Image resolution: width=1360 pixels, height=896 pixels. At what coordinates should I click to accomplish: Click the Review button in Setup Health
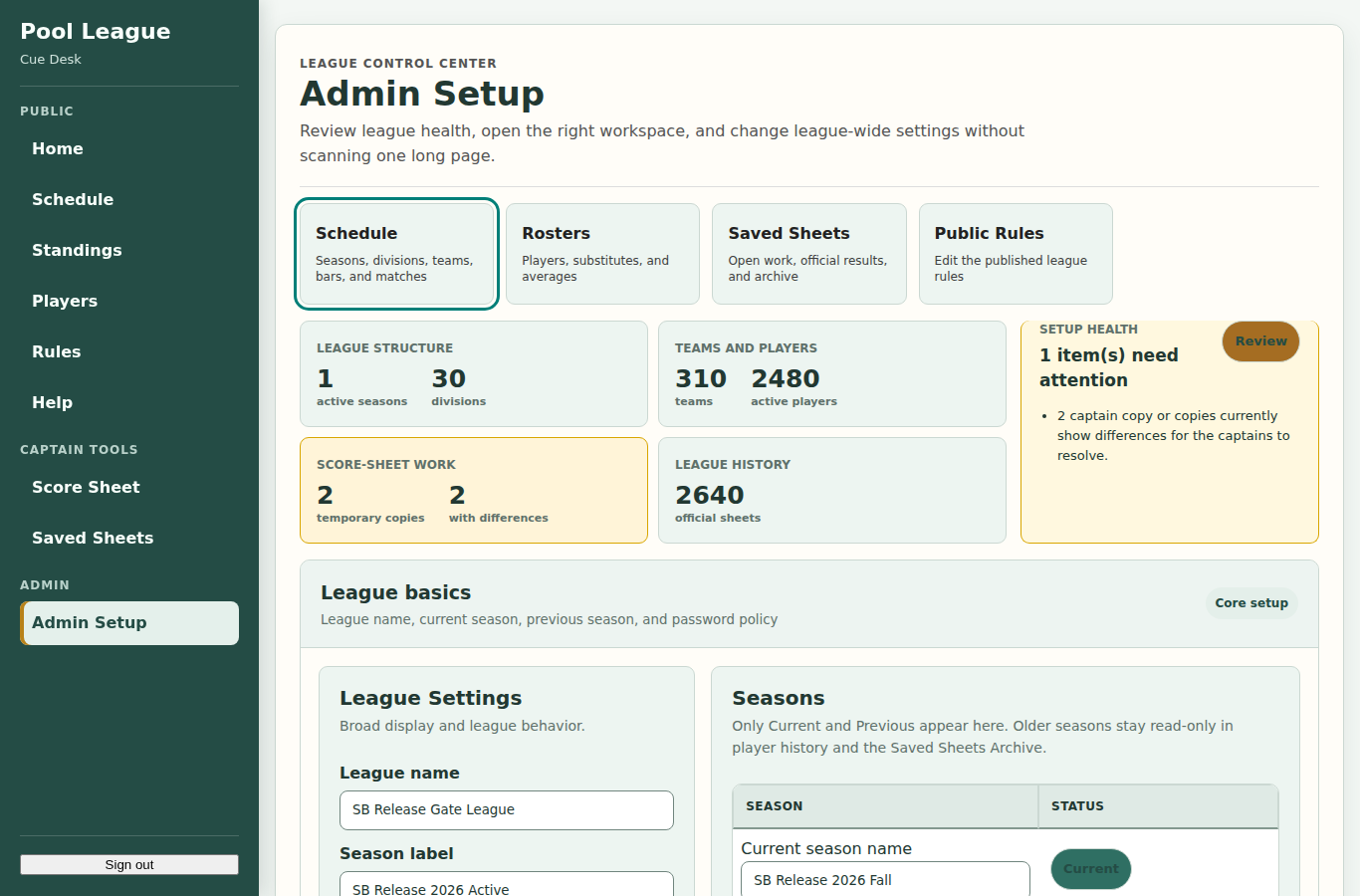pyautogui.click(x=1260, y=340)
